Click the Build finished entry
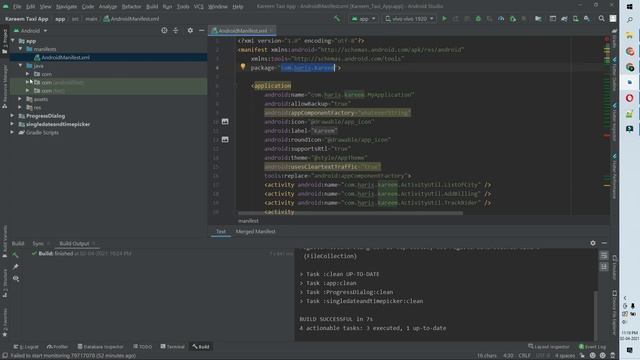This screenshot has width=640, height=360. coord(82,253)
